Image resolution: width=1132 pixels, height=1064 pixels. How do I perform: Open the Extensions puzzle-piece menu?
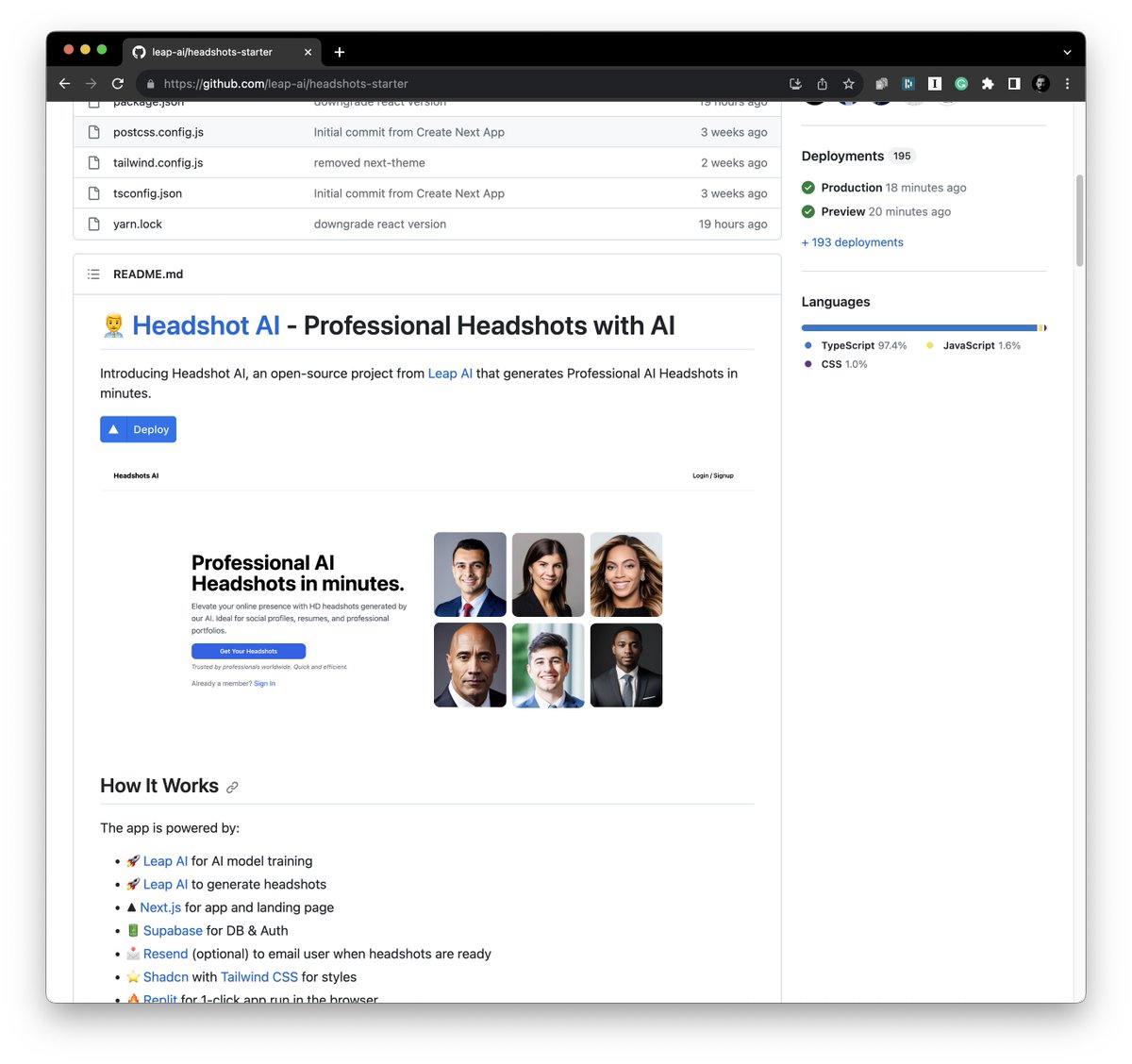tap(988, 84)
